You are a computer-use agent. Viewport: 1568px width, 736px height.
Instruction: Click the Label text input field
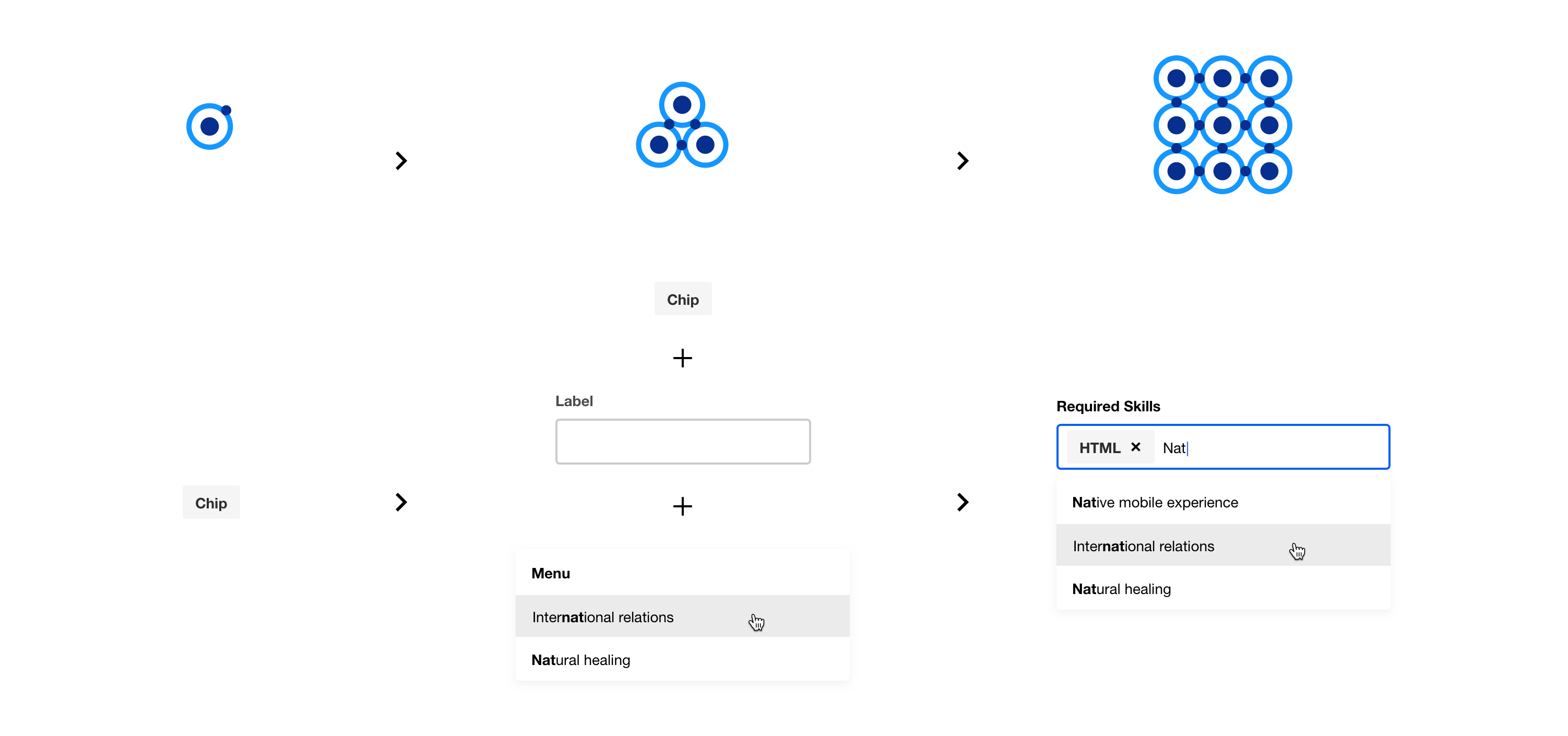pos(683,441)
